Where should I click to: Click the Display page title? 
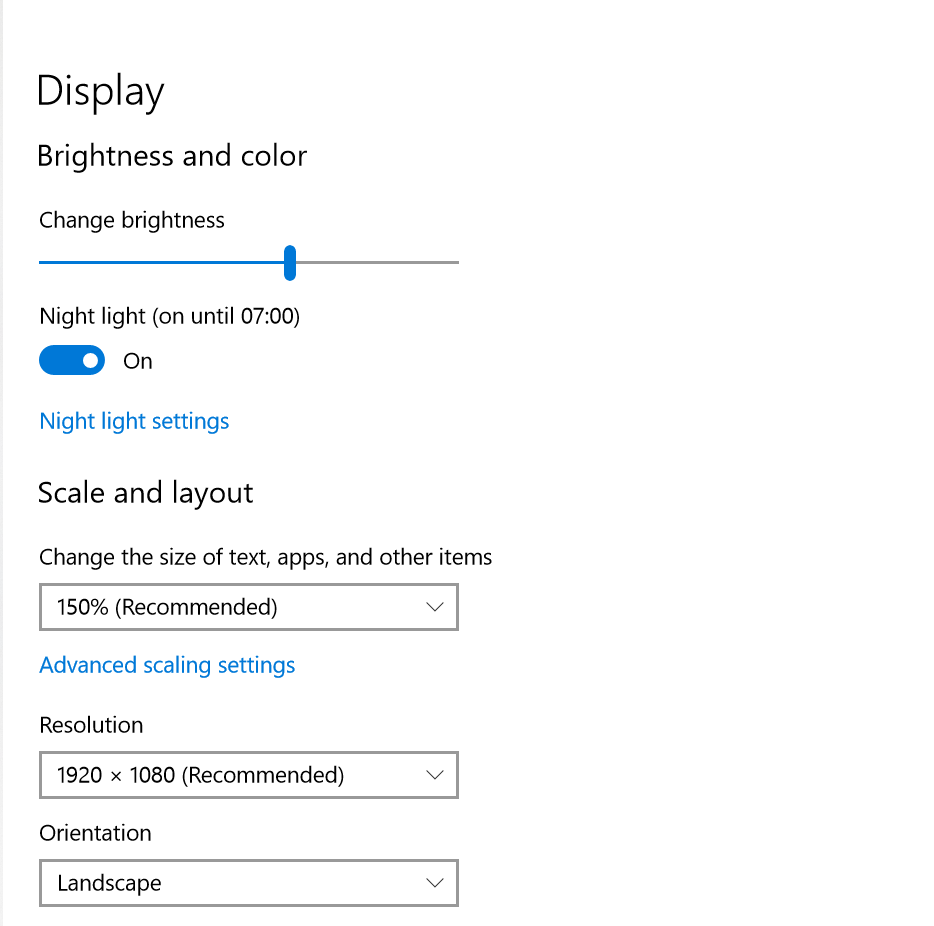[100, 91]
